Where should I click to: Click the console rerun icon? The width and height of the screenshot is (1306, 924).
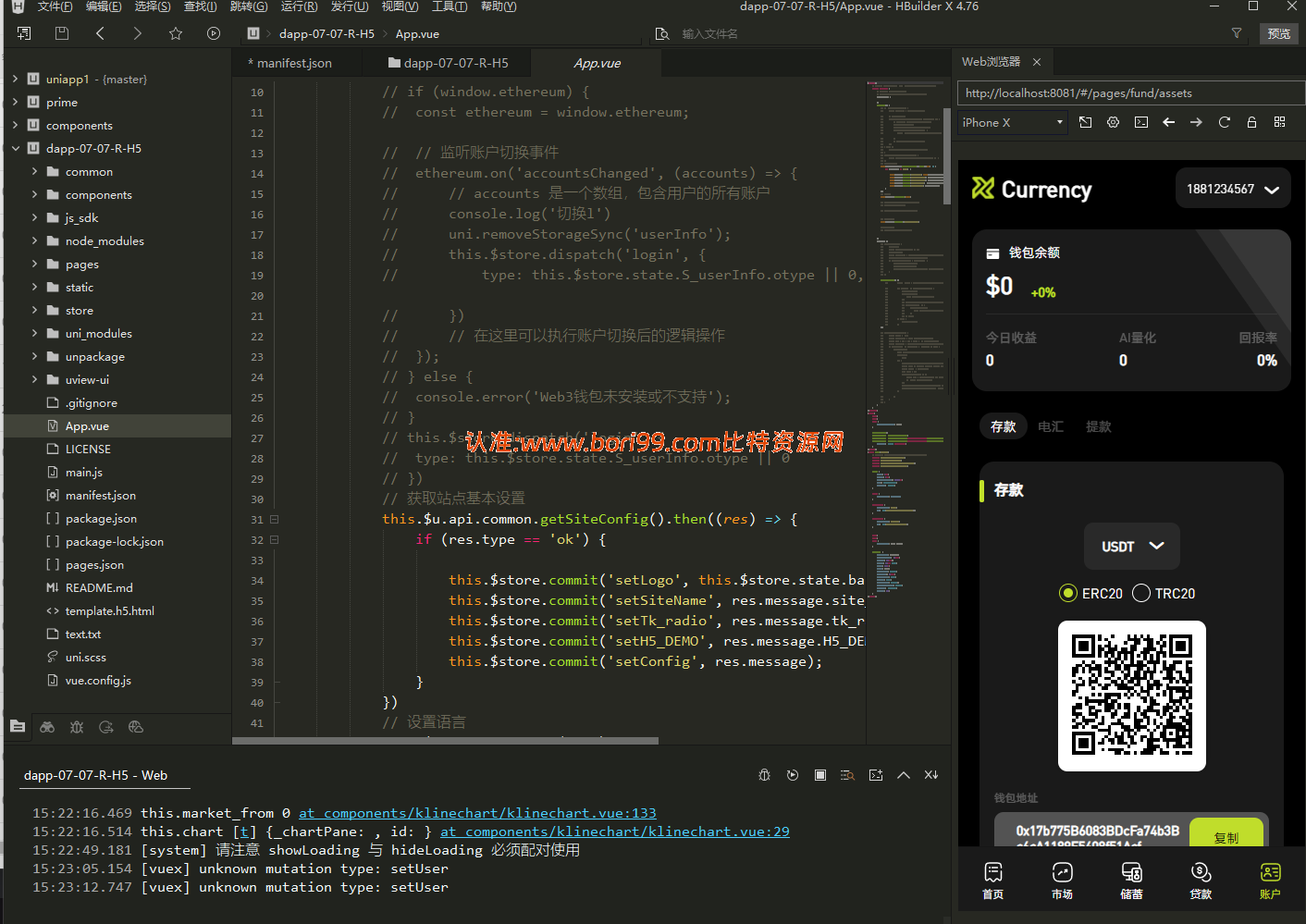click(793, 775)
